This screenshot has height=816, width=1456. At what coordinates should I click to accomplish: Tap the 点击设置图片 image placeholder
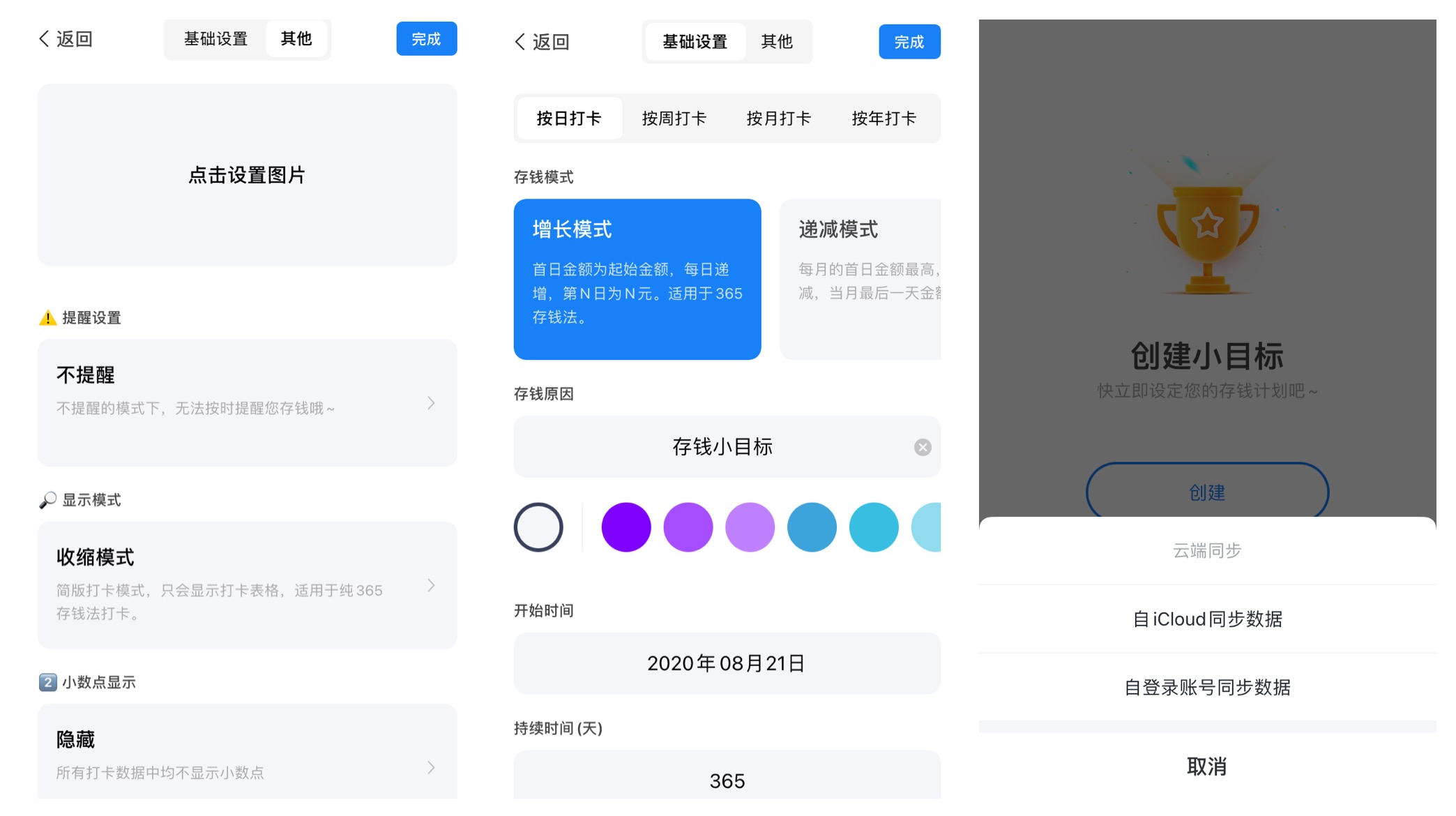tap(248, 175)
